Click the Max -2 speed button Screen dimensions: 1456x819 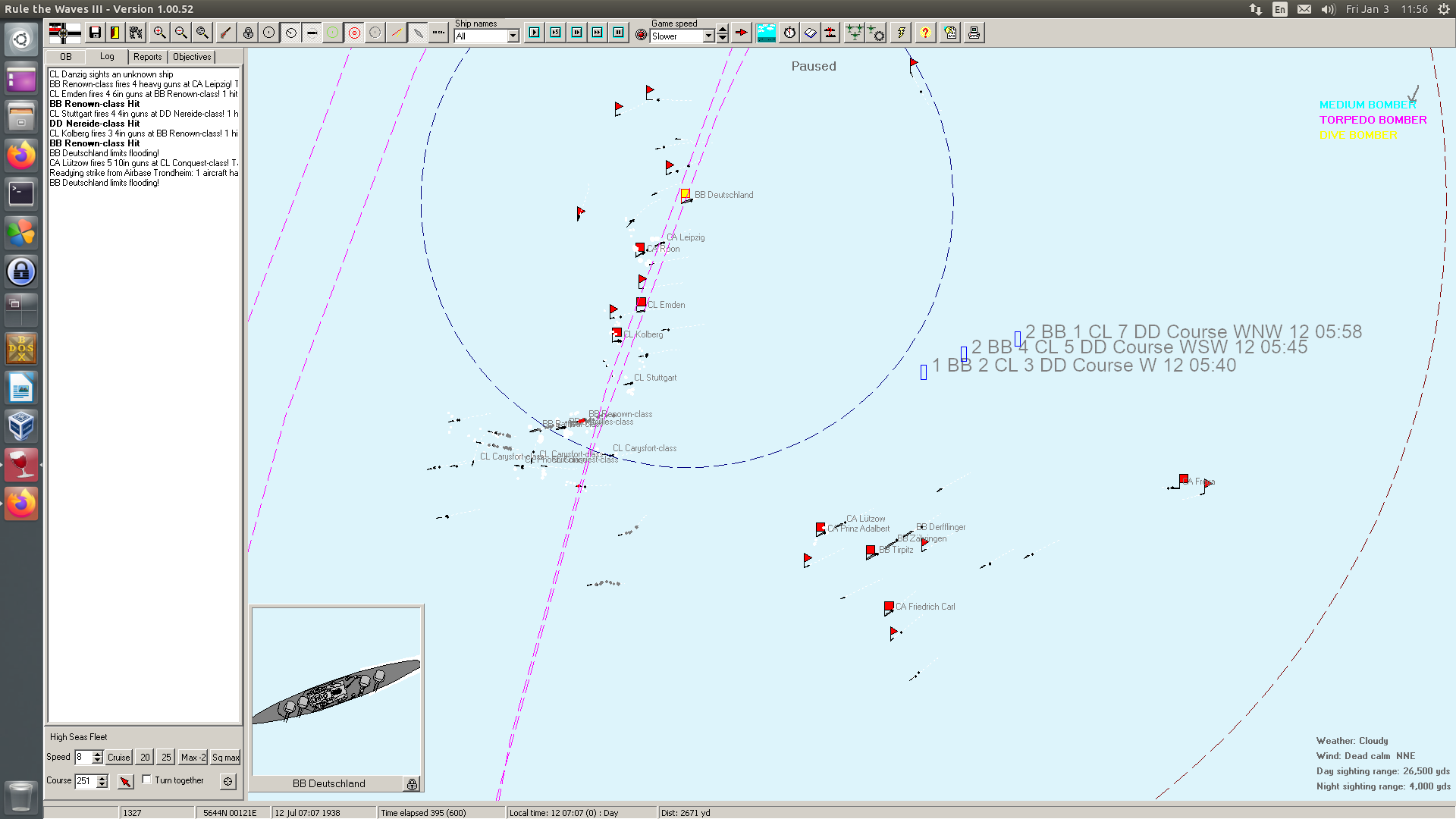[x=193, y=758]
